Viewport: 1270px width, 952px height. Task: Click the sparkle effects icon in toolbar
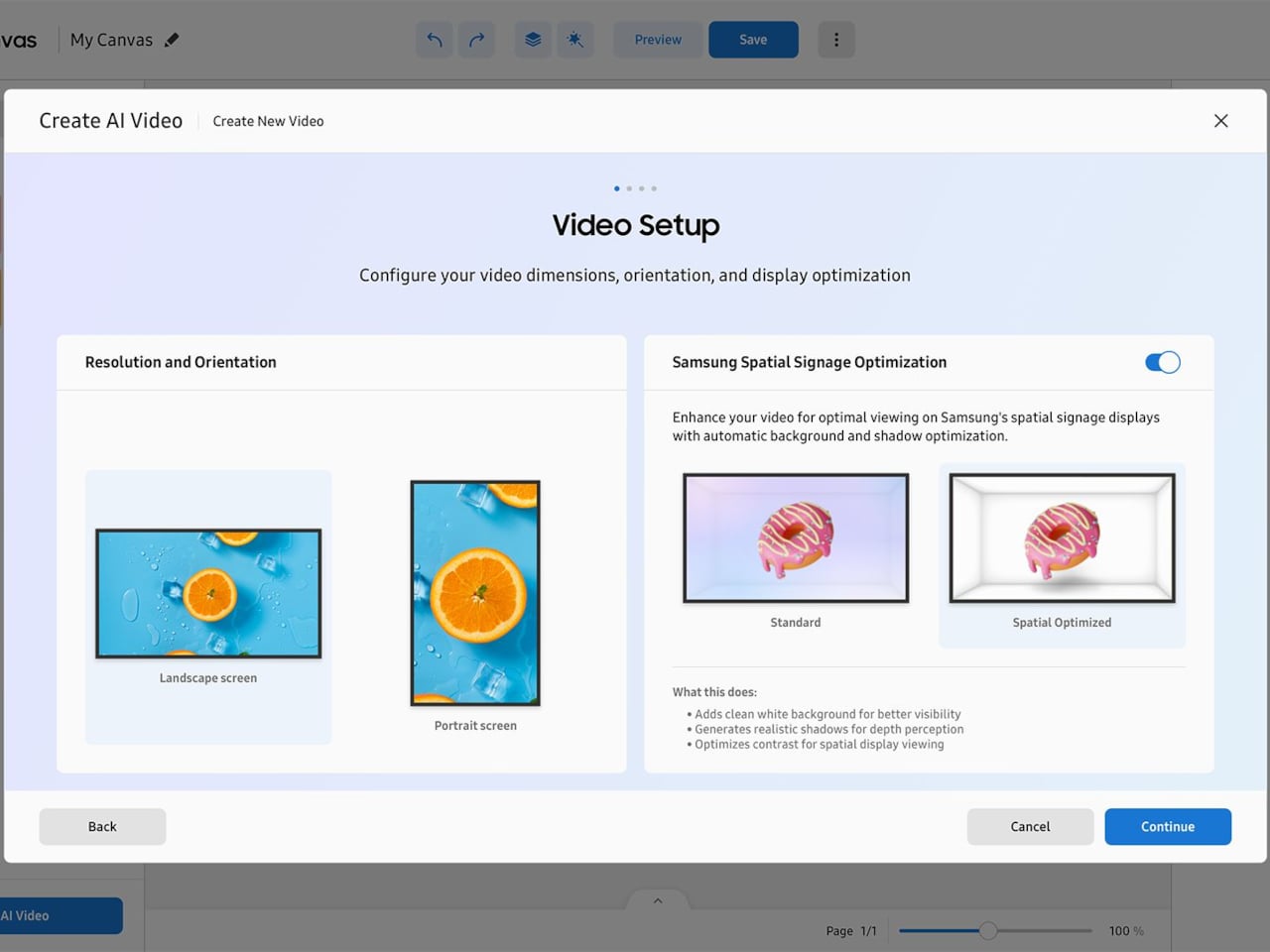point(575,40)
